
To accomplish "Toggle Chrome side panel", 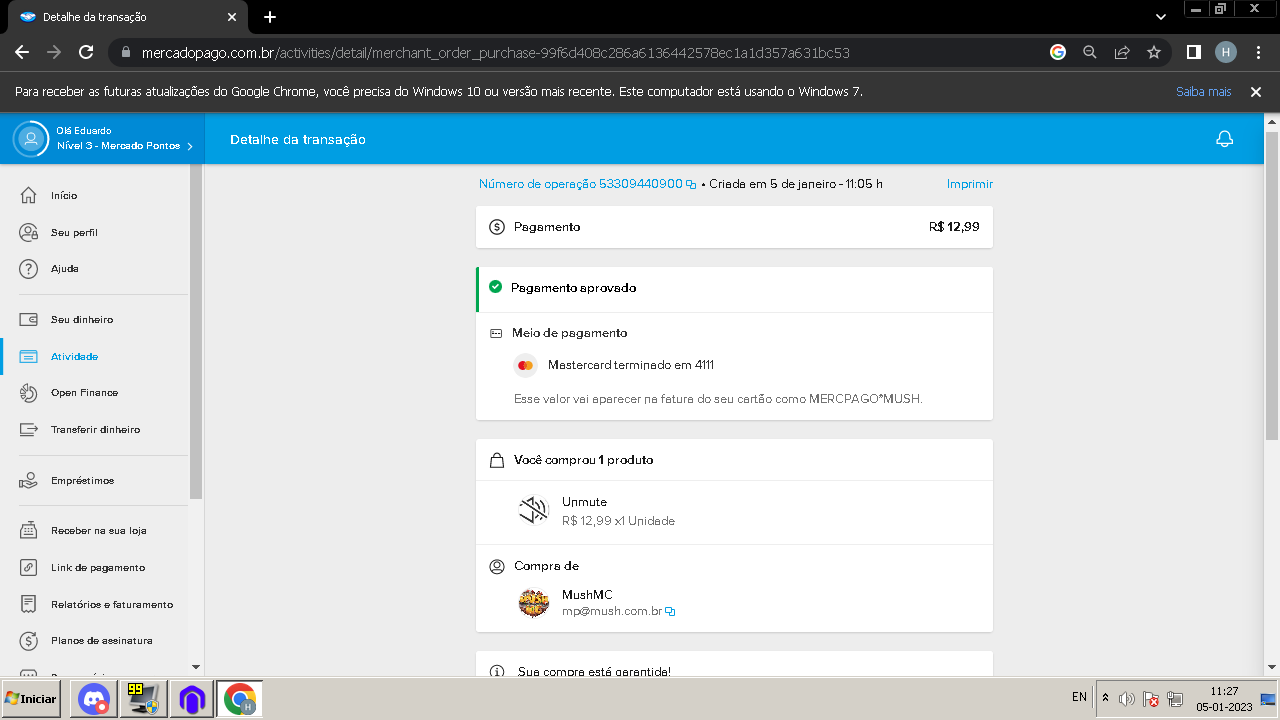I will (x=1194, y=52).
